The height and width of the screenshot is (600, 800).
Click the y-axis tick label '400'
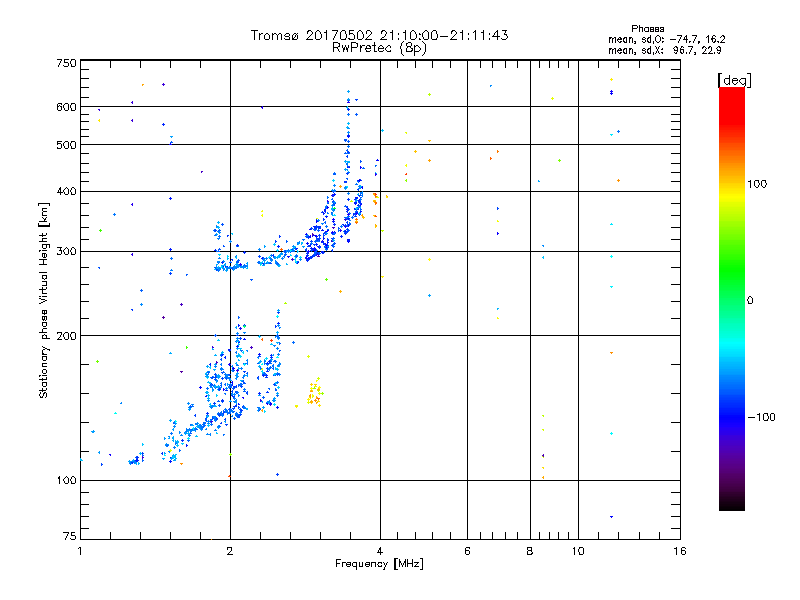66,192
